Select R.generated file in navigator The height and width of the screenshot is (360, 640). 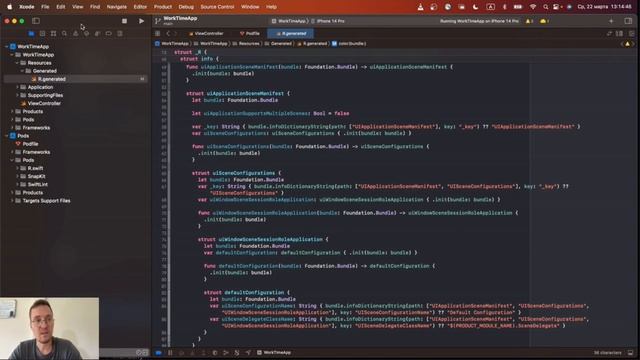pyautogui.click(x=76, y=79)
